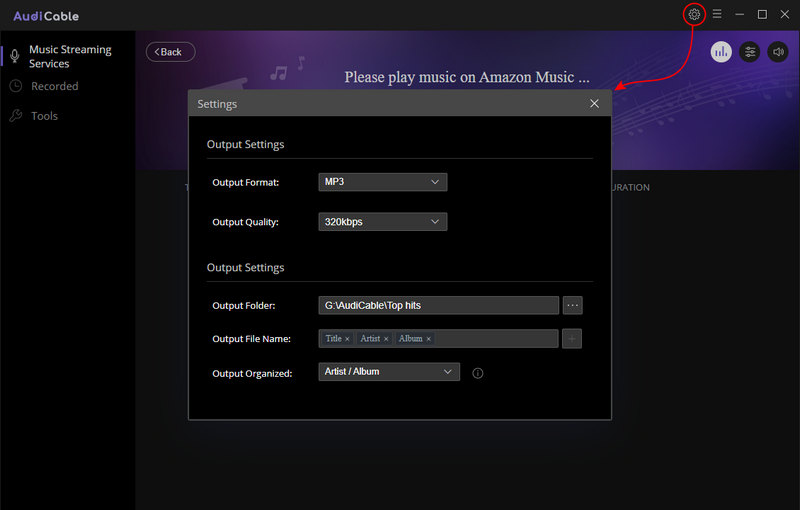Screen dimensions: 800x510
Task: Expand the Output Format MP3 dropdown
Action: point(383,182)
